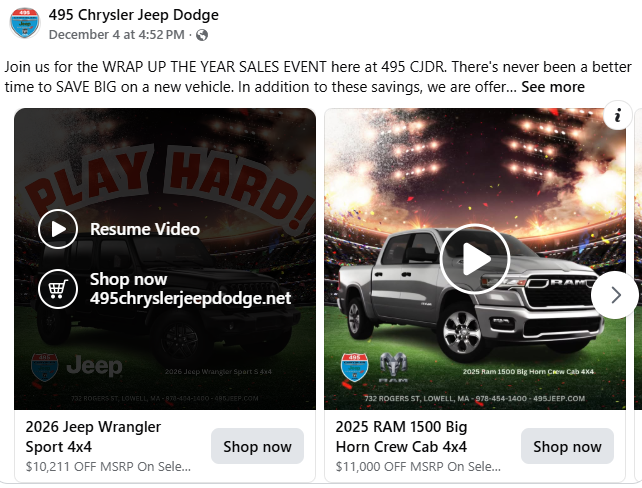Click the public globe audience icon

coord(202,35)
